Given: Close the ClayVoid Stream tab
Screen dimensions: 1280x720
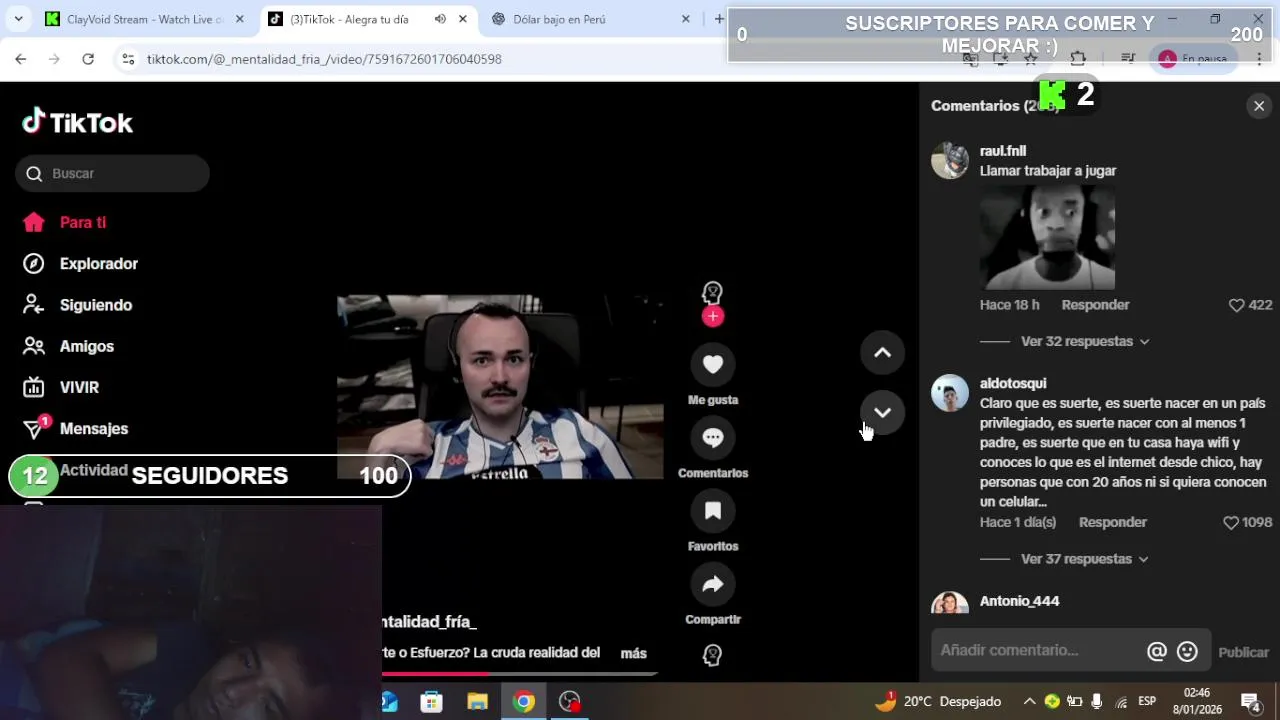Looking at the screenshot, I should click(x=239, y=19).
